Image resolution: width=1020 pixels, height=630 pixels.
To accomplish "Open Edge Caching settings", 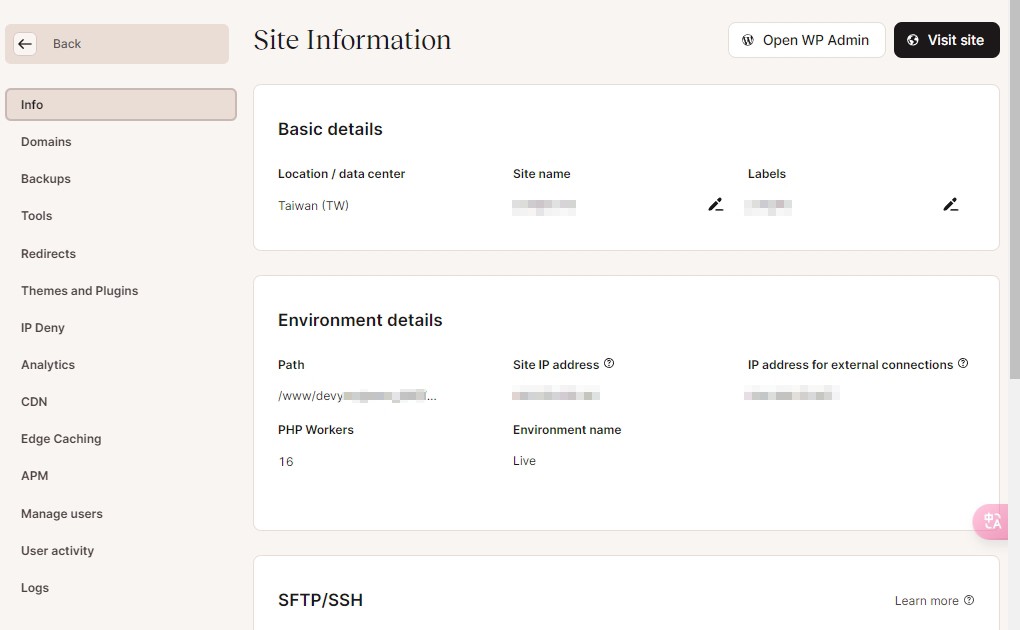I will click(61, 439).
